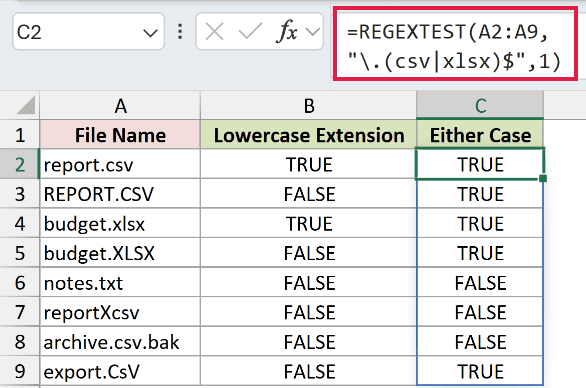Cancel formula entry with the X icon
This screenshot has width=586, height=388.
point(215,31)
